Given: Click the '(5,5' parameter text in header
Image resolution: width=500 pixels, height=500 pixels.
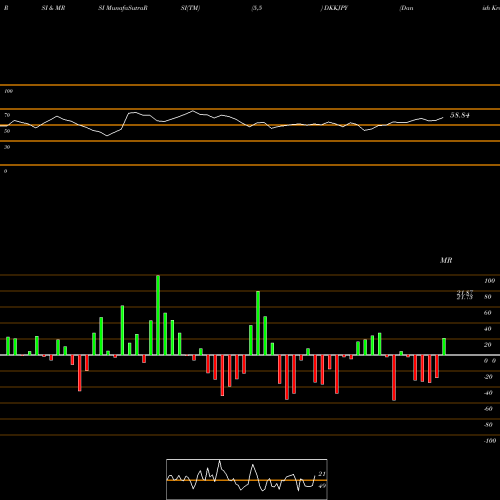Looking at the screenshot, I should pos(257,8).
